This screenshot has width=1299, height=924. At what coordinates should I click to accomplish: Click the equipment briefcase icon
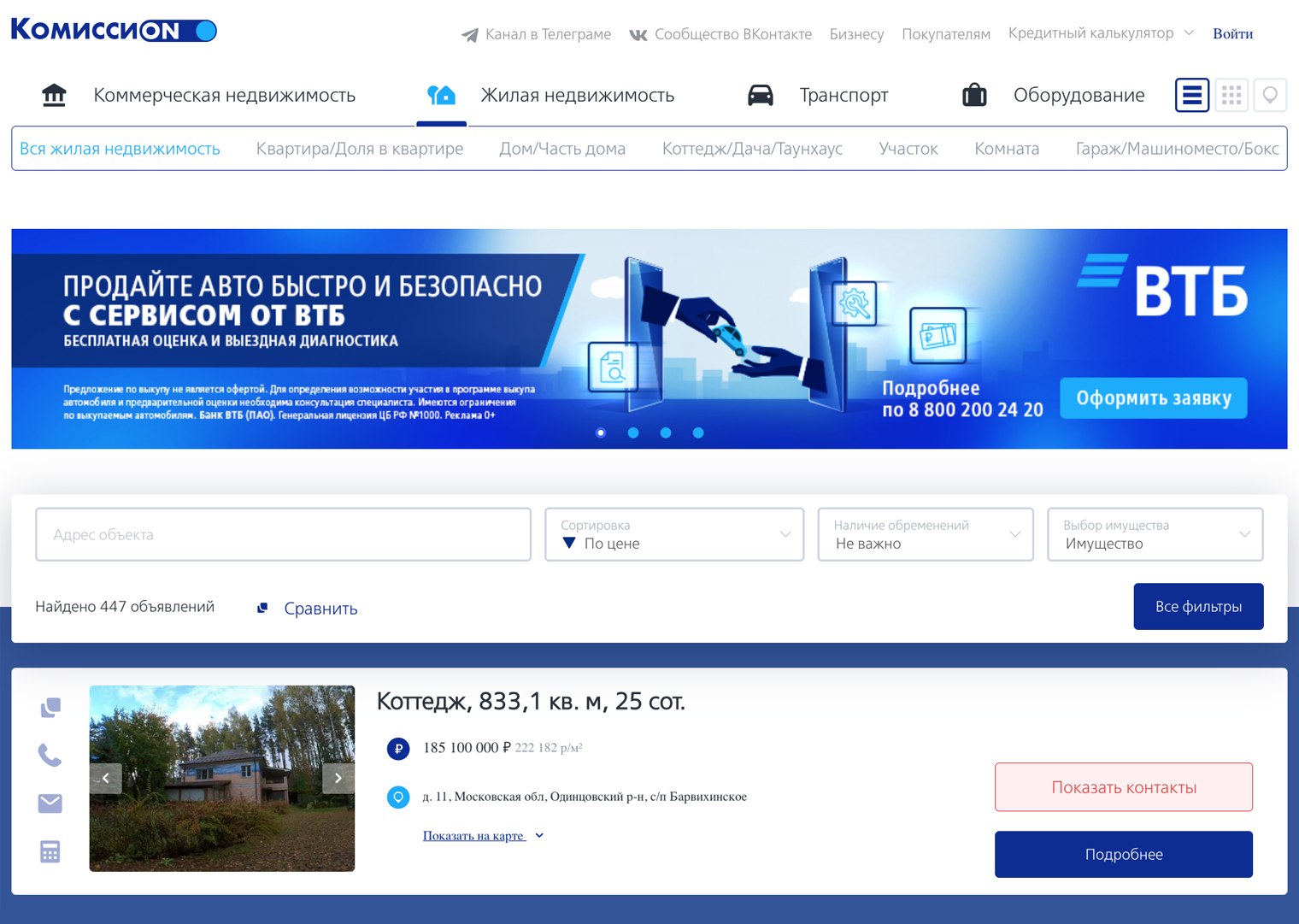[x=974, y=95]
